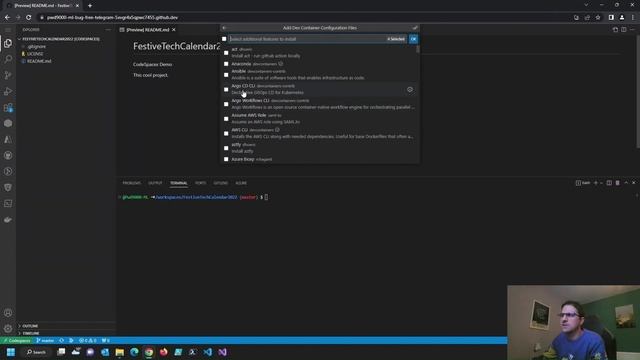The width and height of the screenshot is (640, 360).
Task: Open the Accounts menu in activity bar
Action: [x=8, y=313]
